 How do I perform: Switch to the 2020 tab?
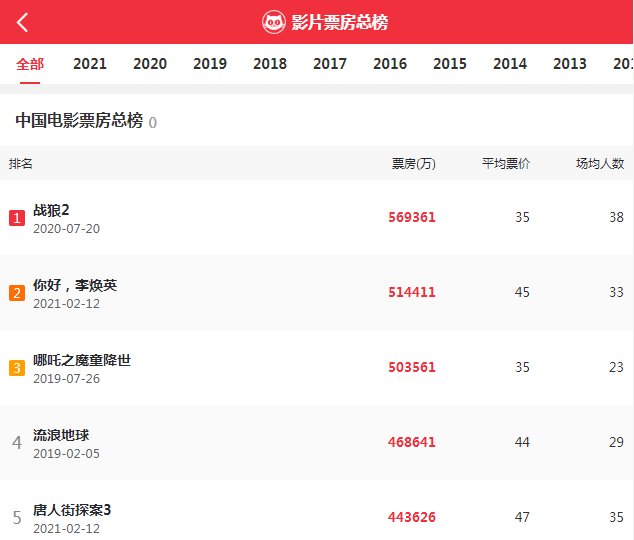click(x=150, y=64)
